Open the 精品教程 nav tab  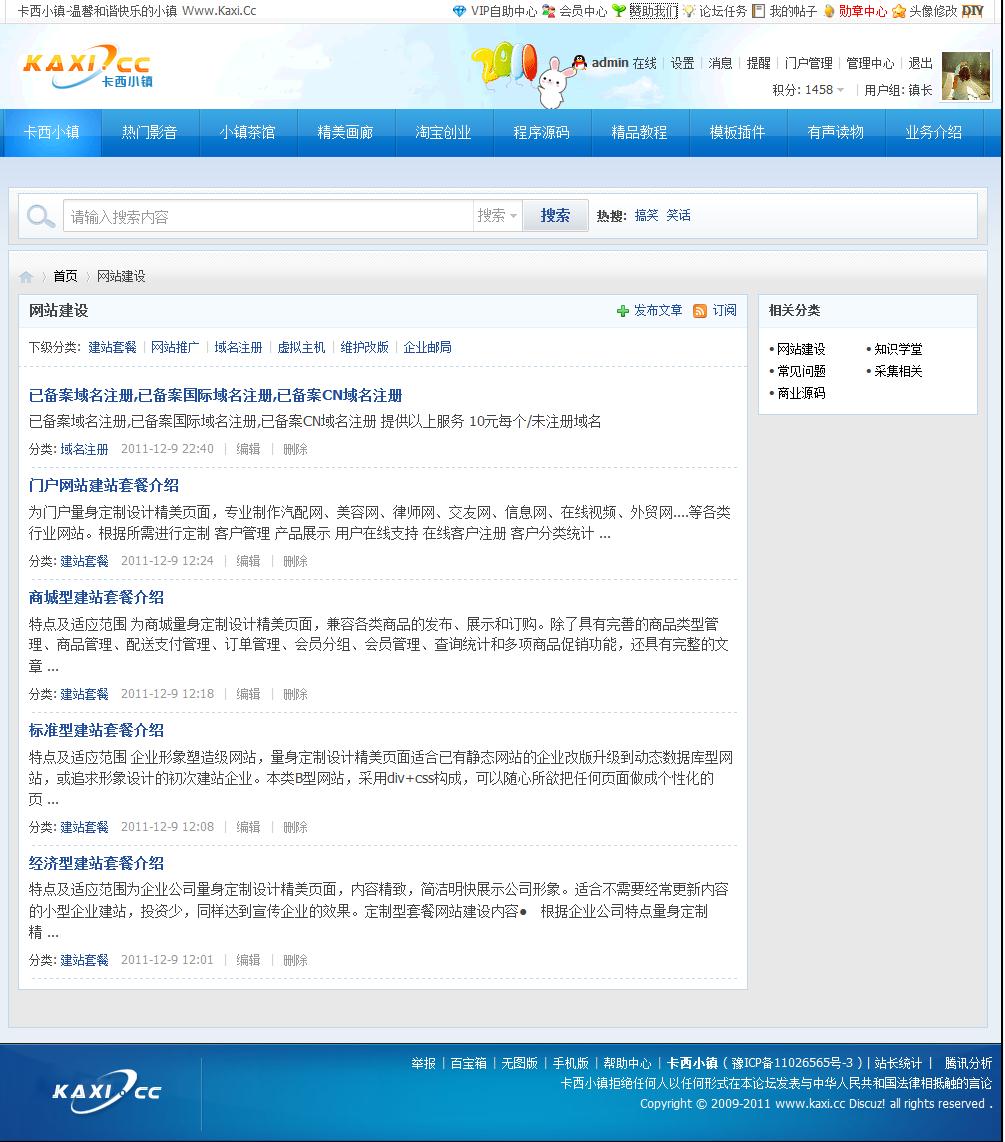(x=639, y=133)
